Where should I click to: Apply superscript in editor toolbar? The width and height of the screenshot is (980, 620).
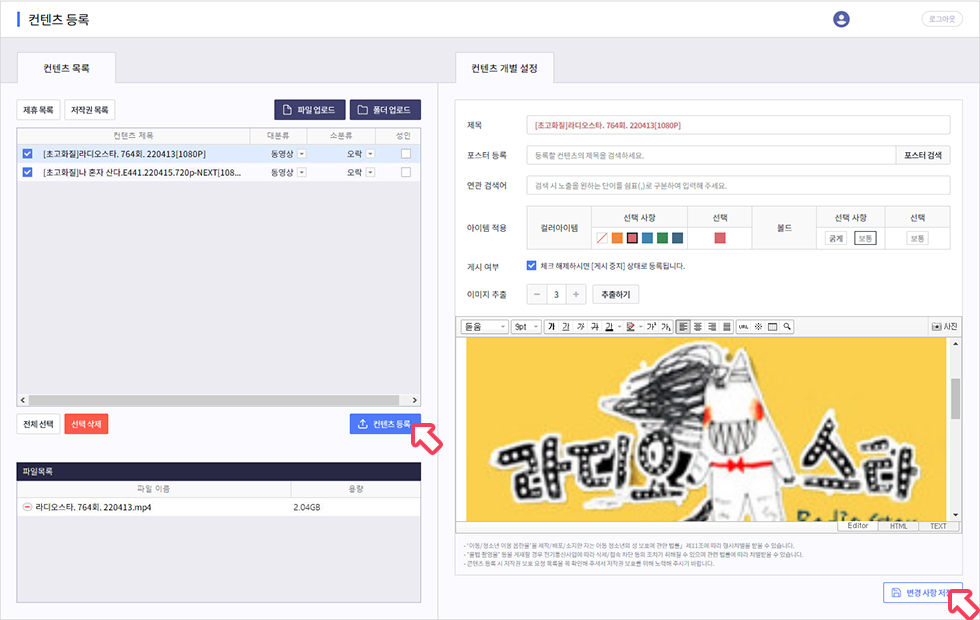(651, 327)
